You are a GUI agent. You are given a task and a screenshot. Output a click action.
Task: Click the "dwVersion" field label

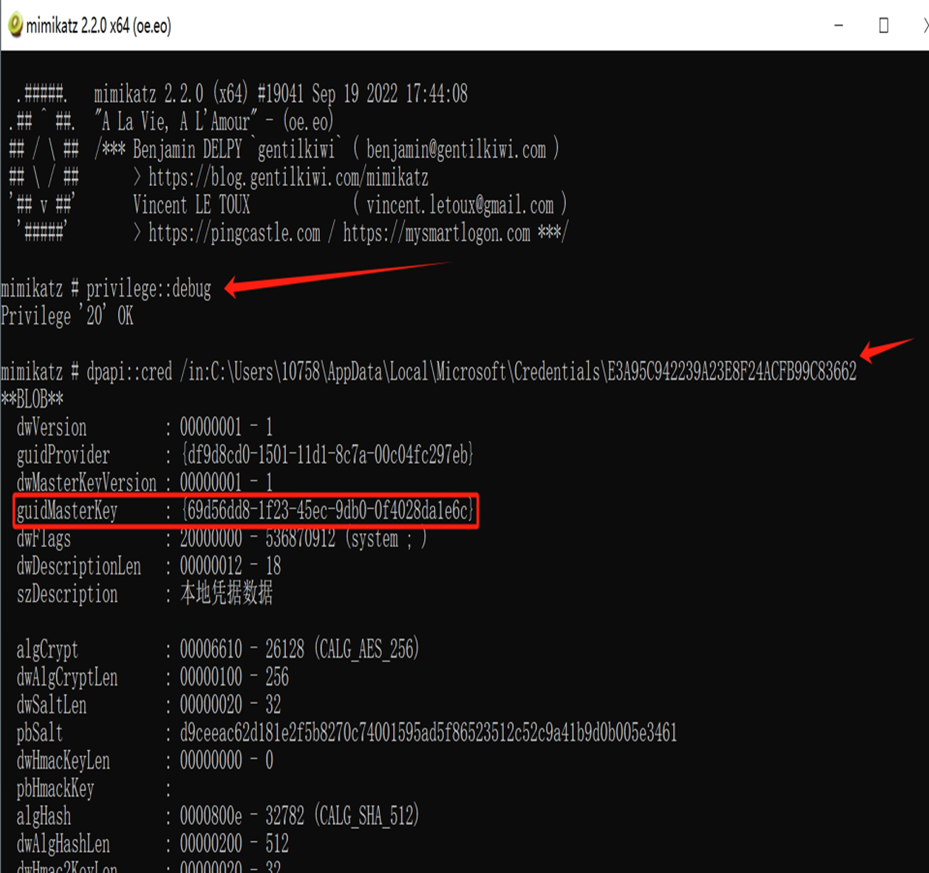pyautogui.click(x=52, y=427)
